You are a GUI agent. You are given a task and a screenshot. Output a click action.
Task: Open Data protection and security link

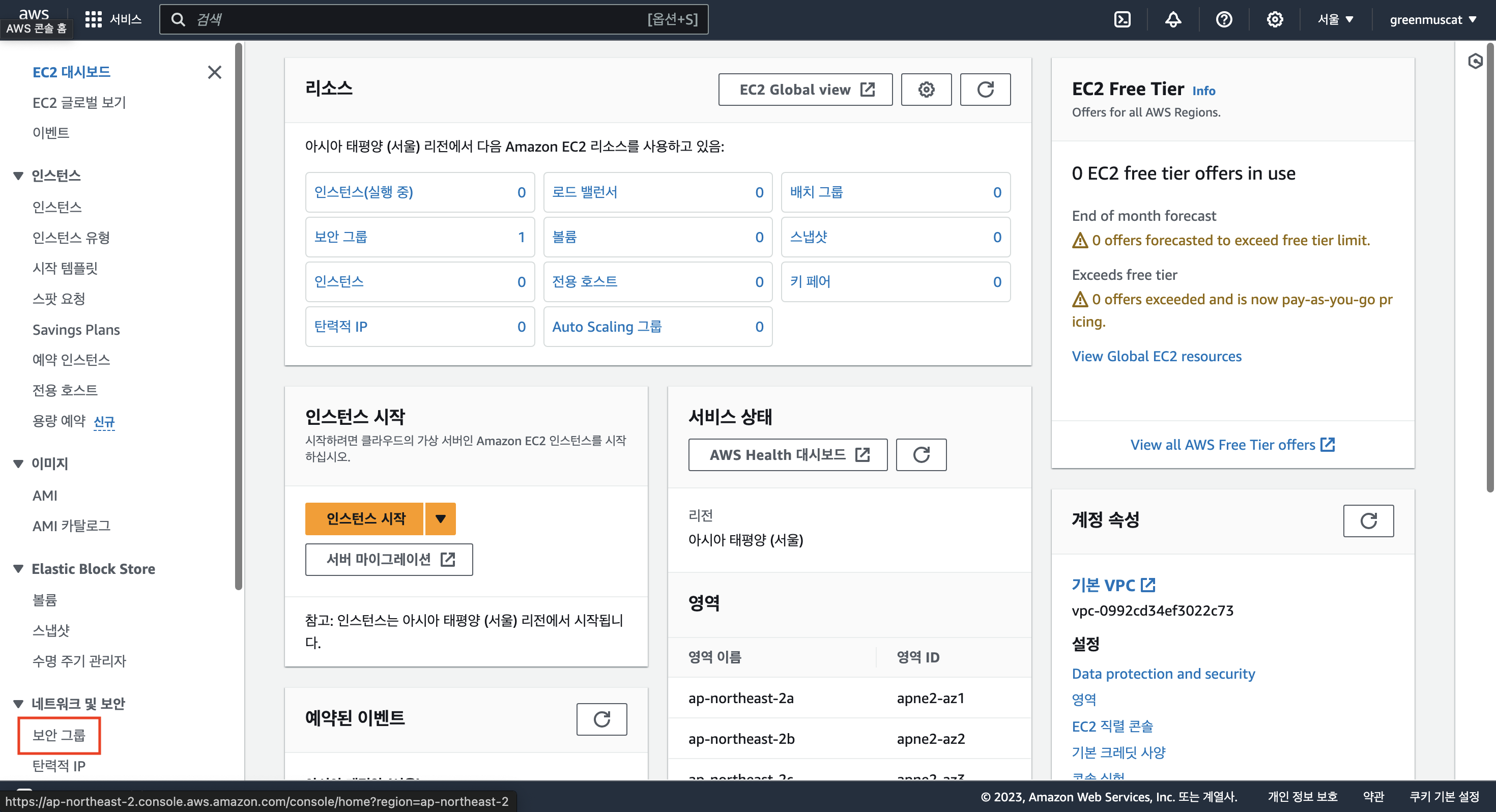pyautogui.click(x=1163, y=674)
